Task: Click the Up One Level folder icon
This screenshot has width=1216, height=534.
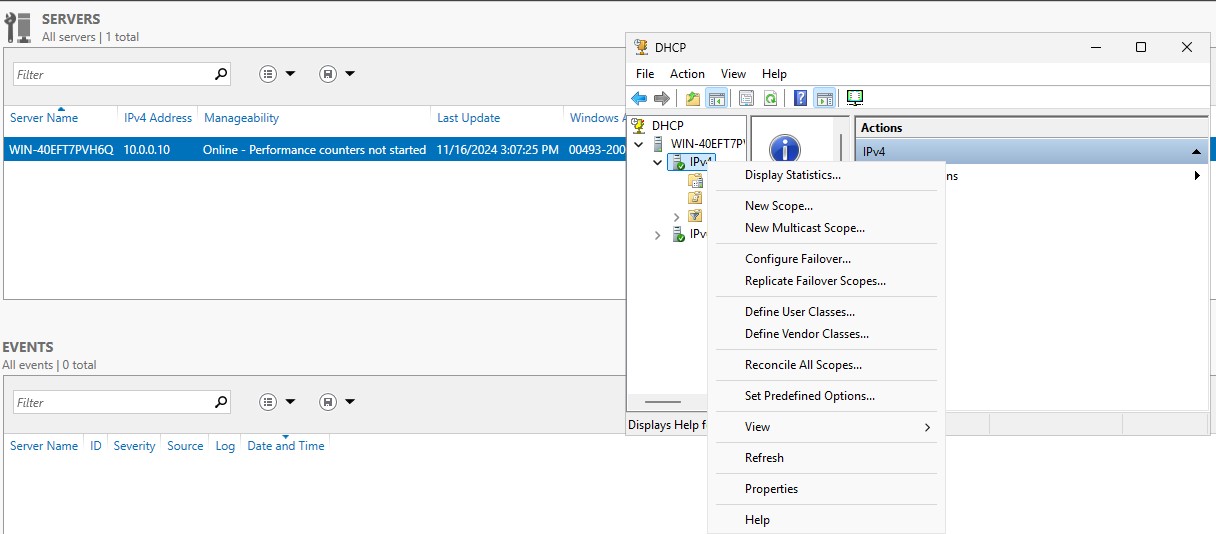Action: pos(693,98)
